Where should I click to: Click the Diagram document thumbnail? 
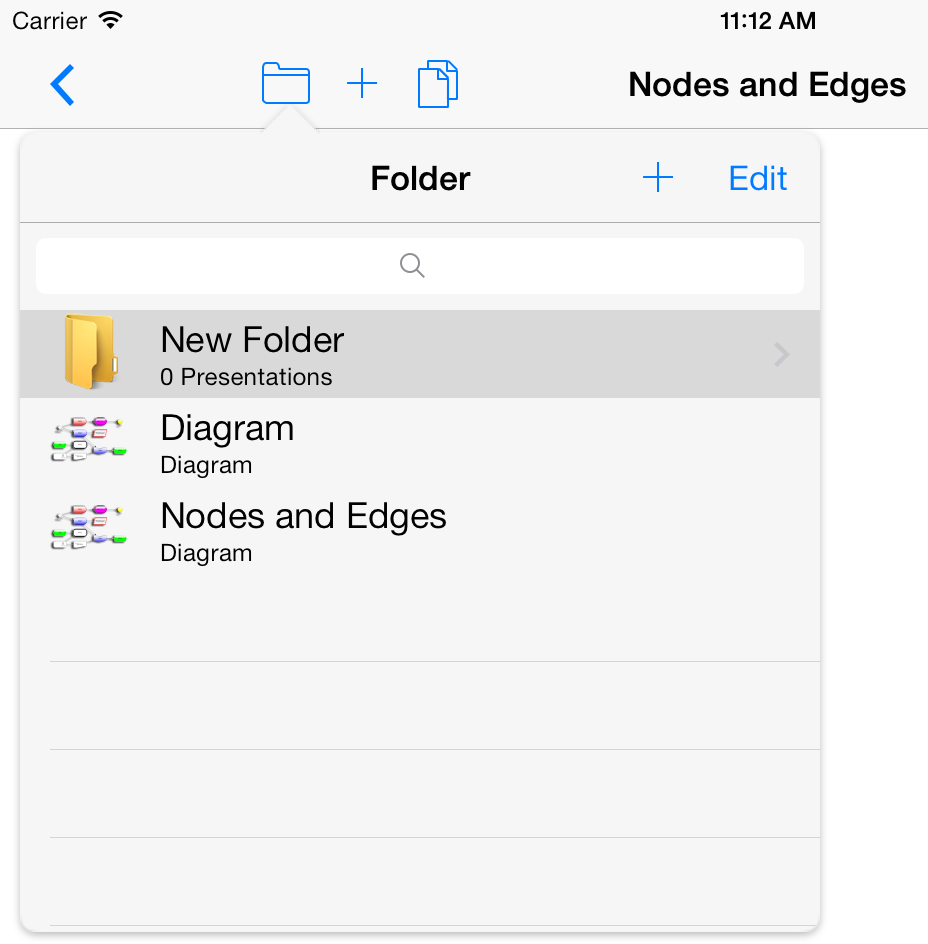coord(89,440)
